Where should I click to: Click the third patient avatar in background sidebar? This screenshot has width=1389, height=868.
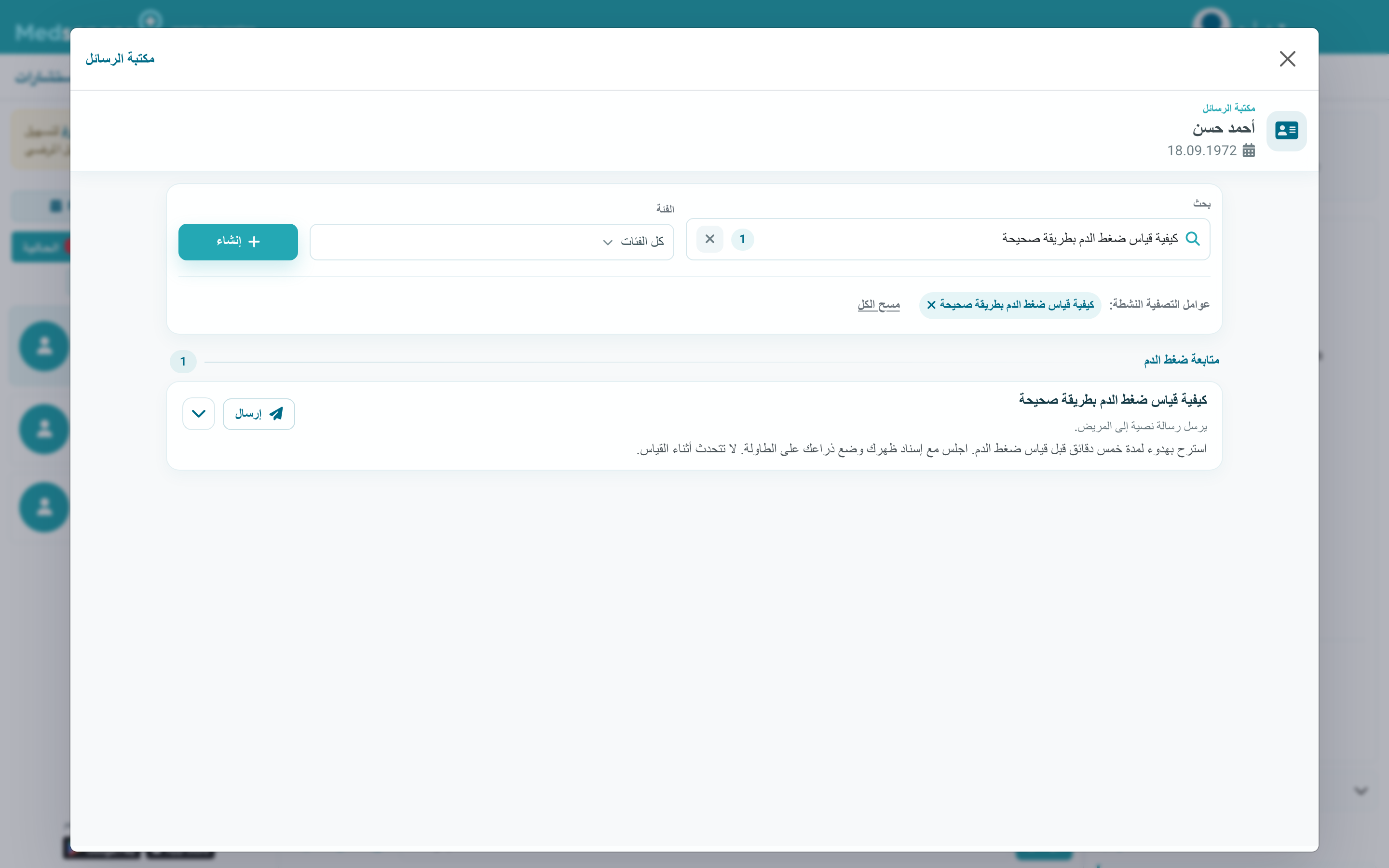45,507
